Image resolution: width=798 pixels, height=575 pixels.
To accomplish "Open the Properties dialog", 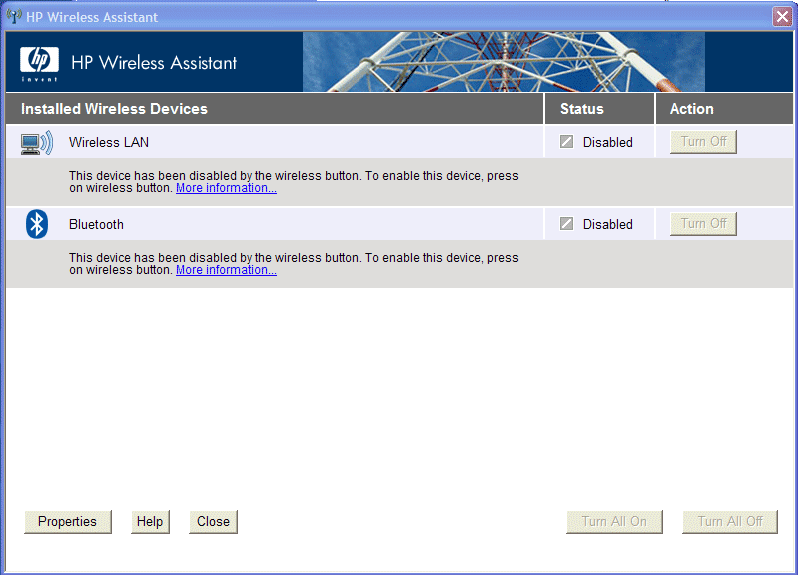I will 68,522.
